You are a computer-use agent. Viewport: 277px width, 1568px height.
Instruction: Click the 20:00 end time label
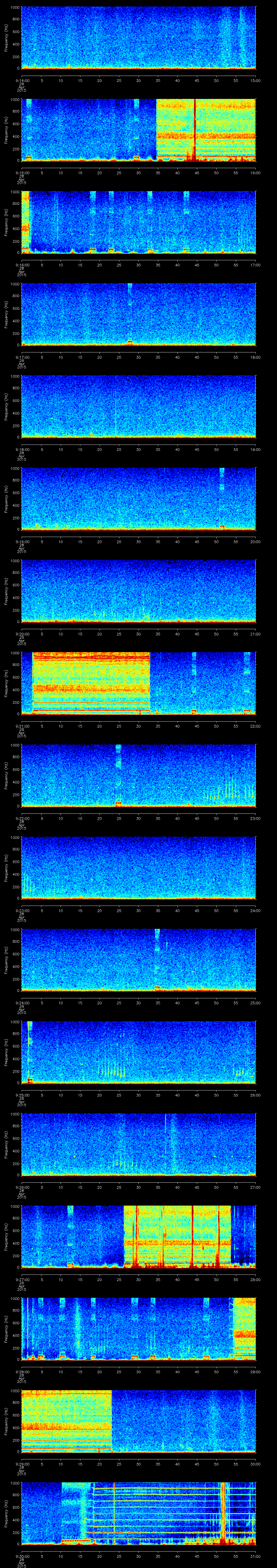pos(256,542)
